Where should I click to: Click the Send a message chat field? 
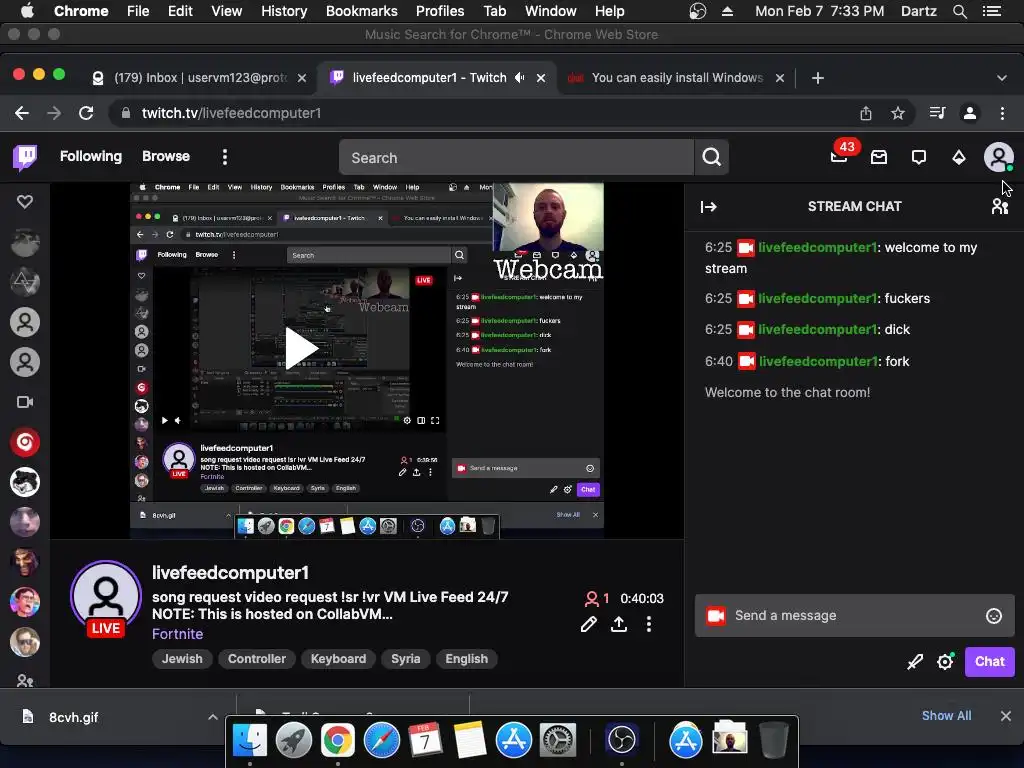point(854,615)
